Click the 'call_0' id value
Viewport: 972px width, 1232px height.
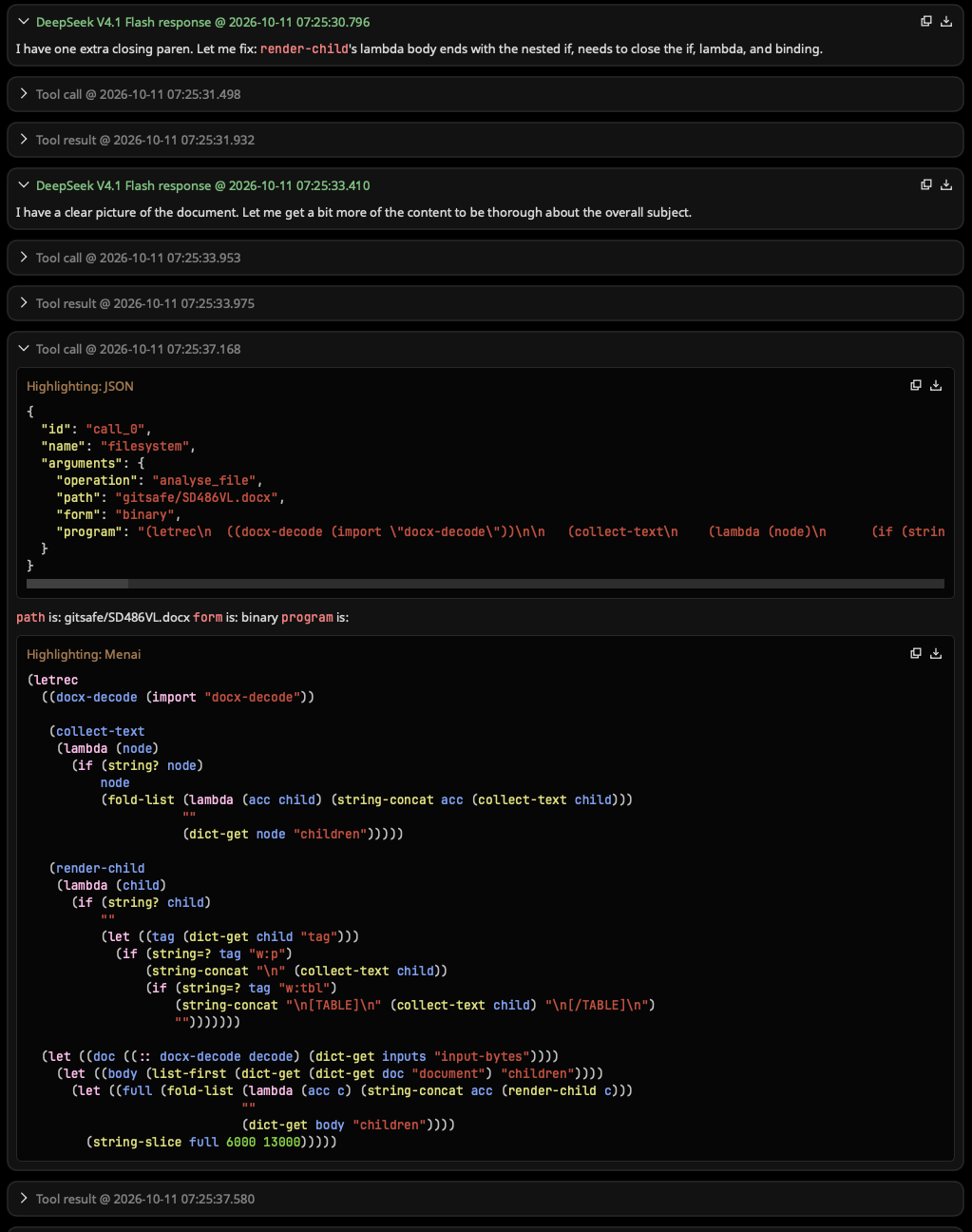pyautogui.click(x=116, y=429)
